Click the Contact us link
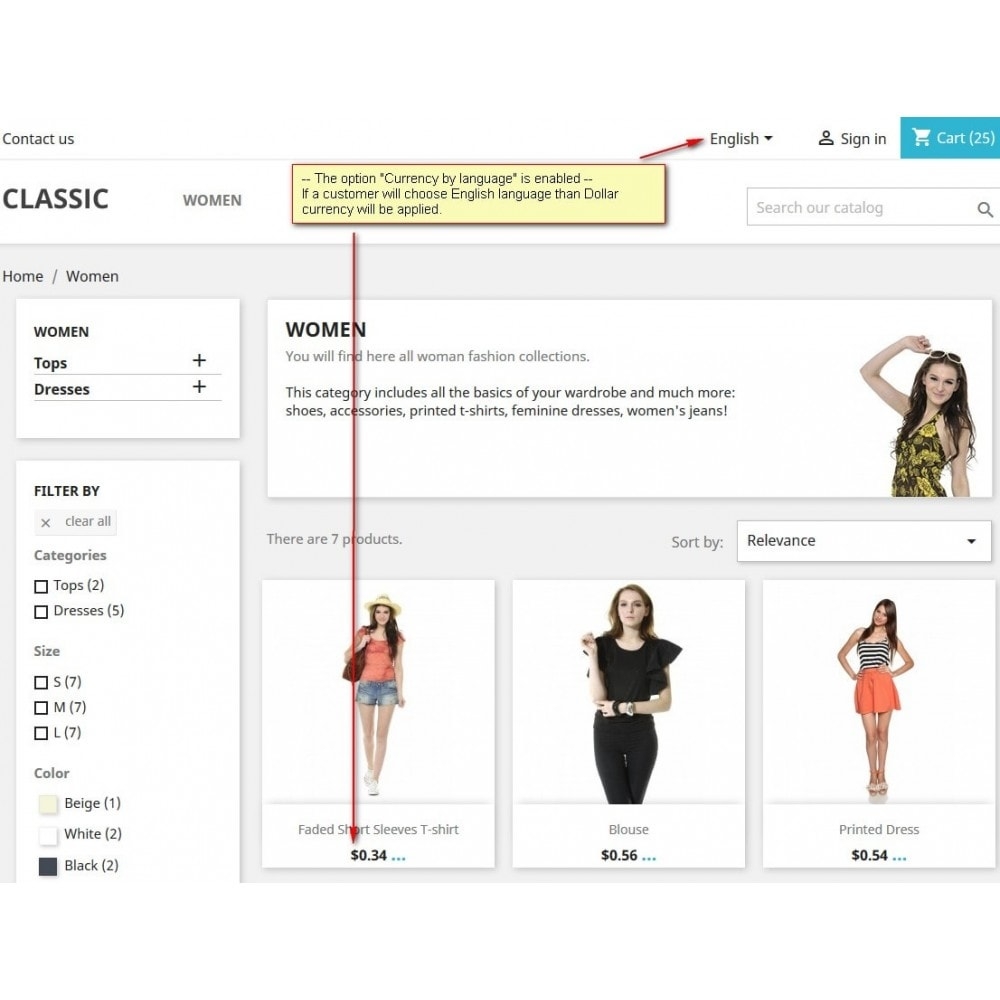The image size is (1000, 1000). (38, 138)
